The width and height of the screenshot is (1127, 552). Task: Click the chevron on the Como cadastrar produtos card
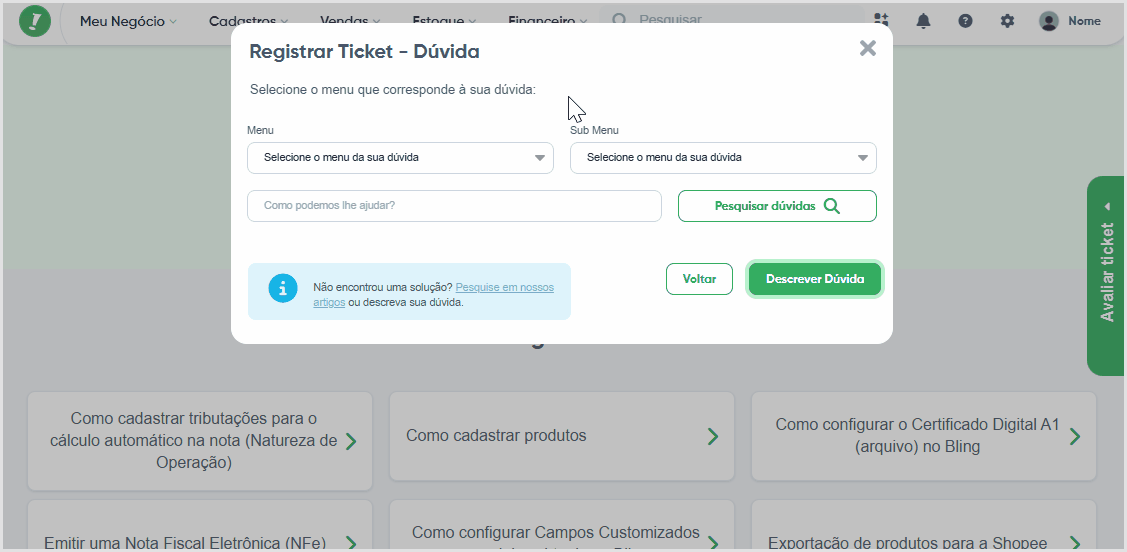pyautogui.click(x=712, y=436)
